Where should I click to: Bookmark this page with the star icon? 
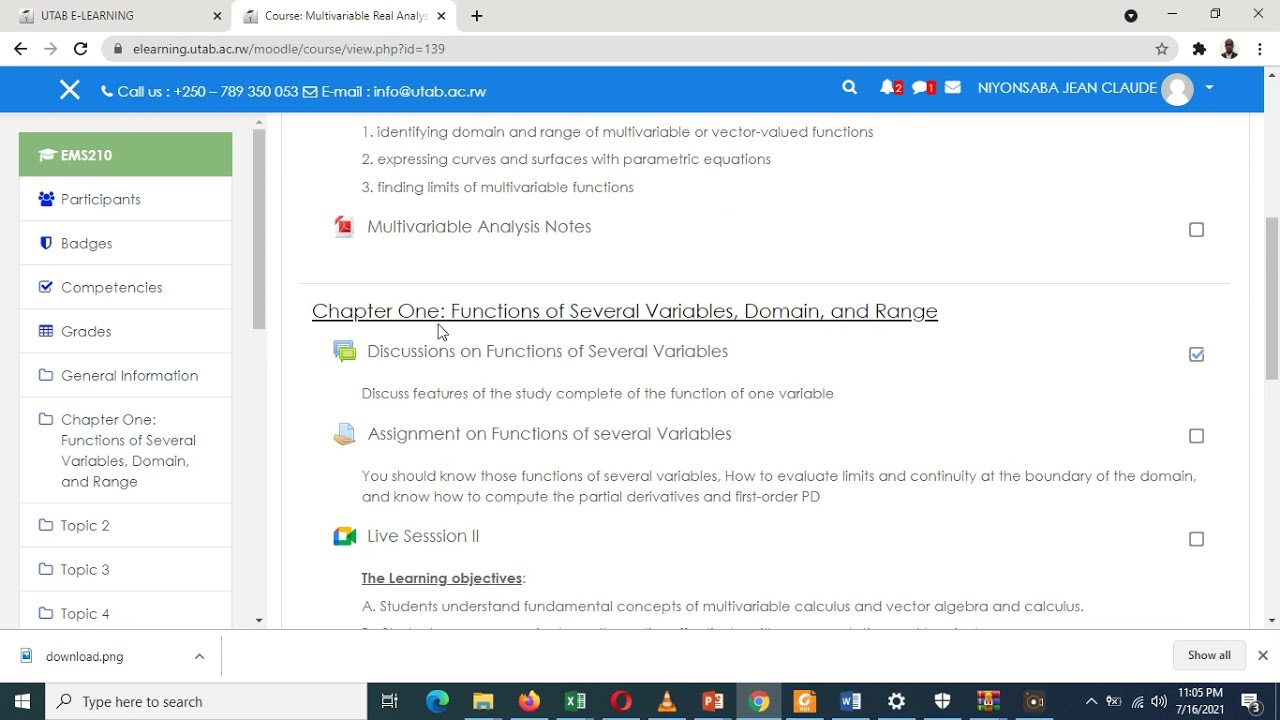pos(1161,48)
